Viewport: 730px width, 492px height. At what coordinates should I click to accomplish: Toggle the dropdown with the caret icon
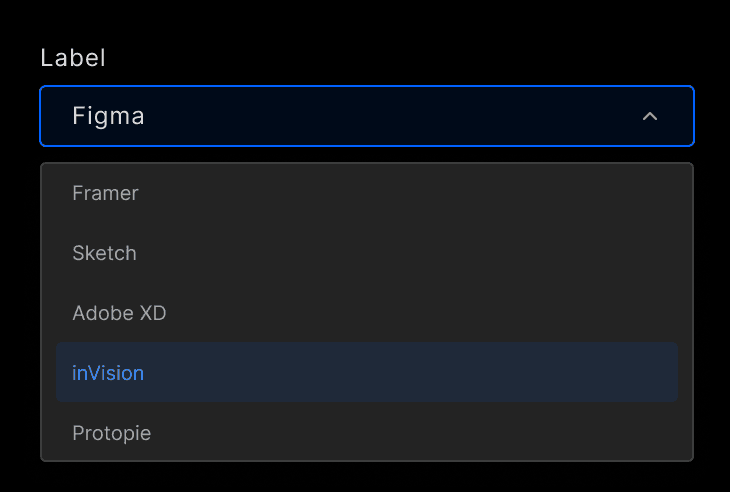pos(650,116)
